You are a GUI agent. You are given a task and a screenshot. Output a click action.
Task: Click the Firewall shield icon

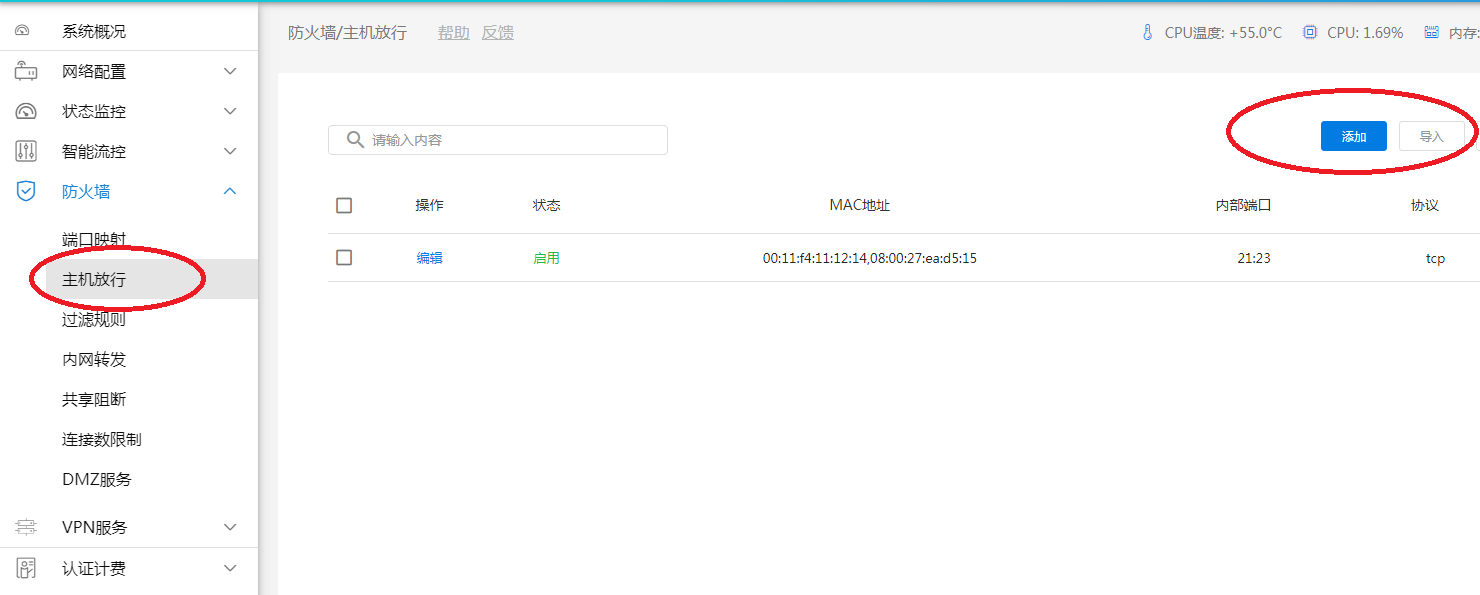26,192
